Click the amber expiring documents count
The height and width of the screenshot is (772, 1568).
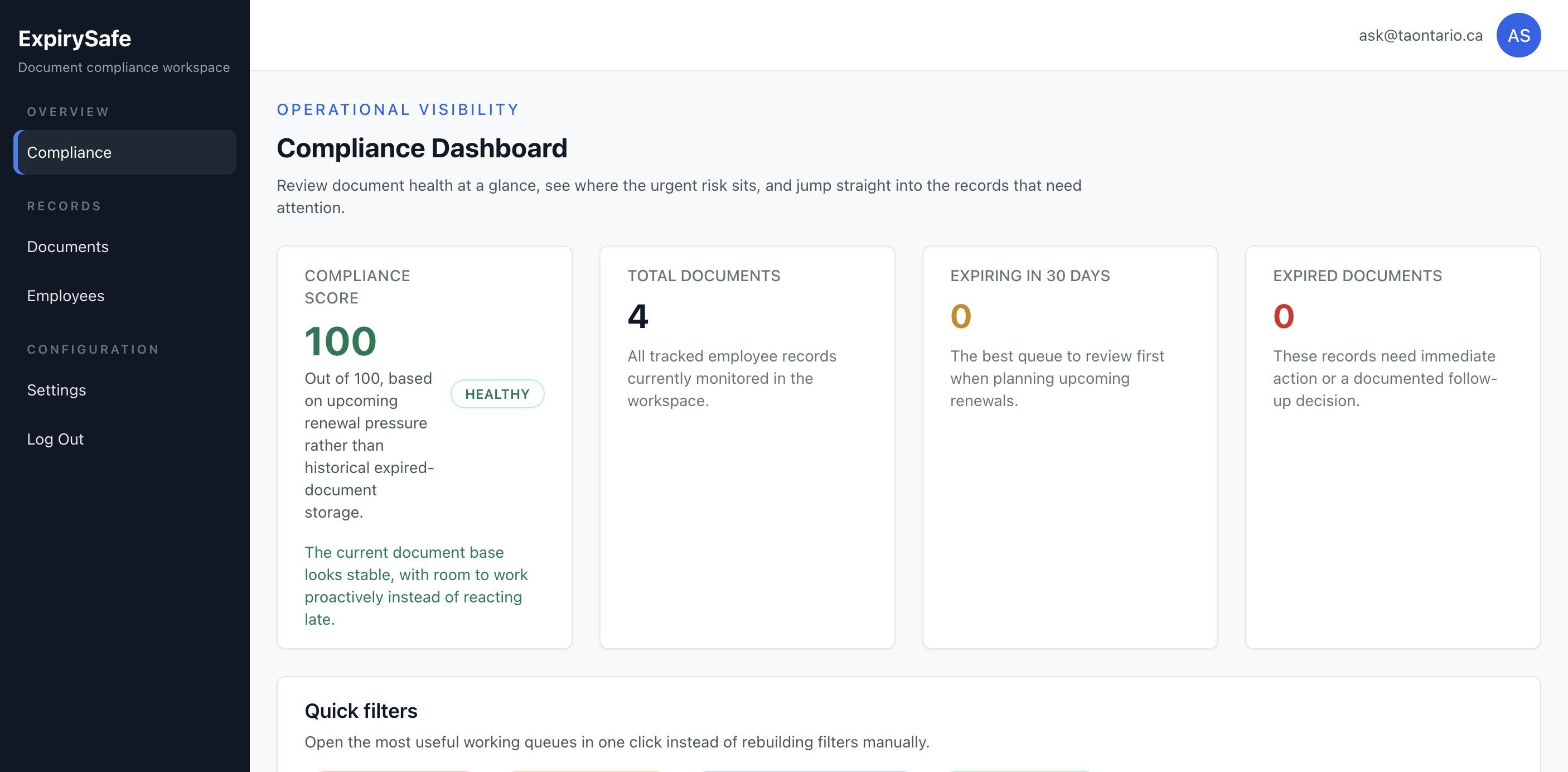coord(961,317)
